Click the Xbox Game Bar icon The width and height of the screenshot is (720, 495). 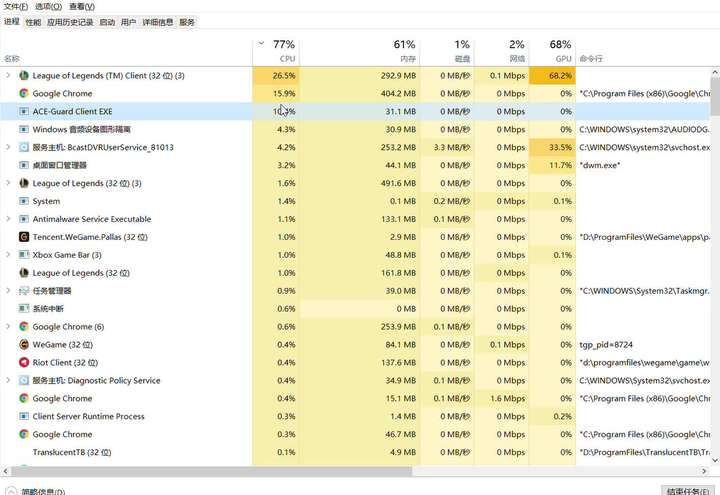[24, 255]
